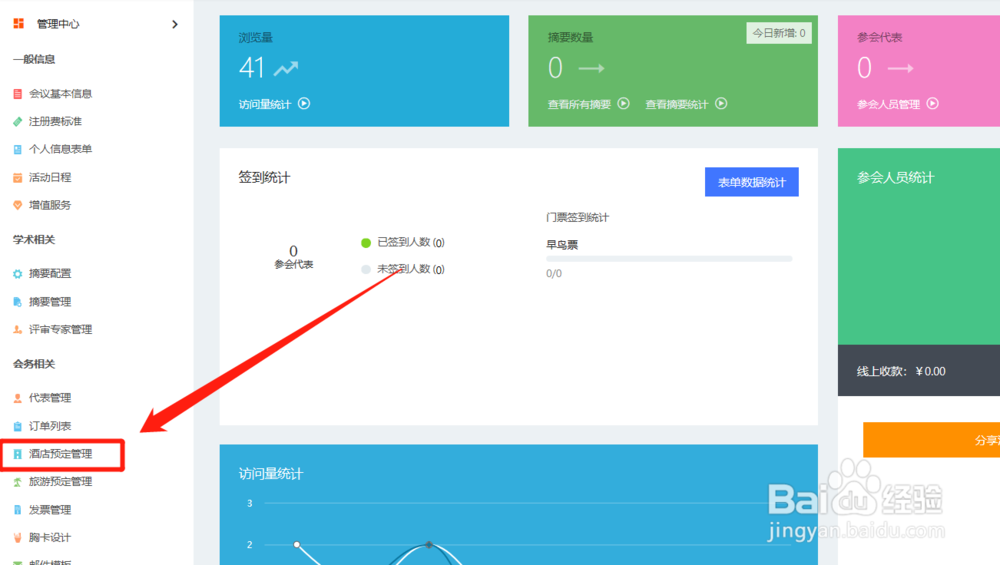The height and width of the screenshot is (565, 1000).
Task: Click the 线上收款: ¥0.00 text
Action: [x=901, y=371]
